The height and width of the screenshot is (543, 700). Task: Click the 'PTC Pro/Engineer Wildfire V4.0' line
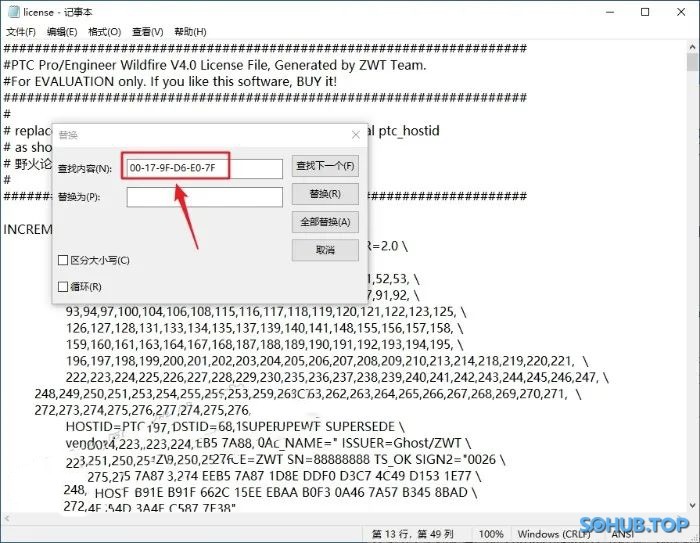215,65
